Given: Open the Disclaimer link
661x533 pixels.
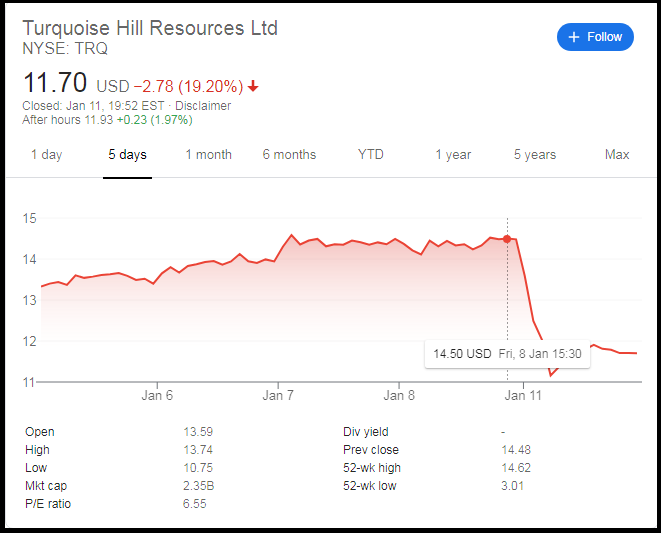Looking at the screenshot, I should pyautogui.click(x=203, y=105).
